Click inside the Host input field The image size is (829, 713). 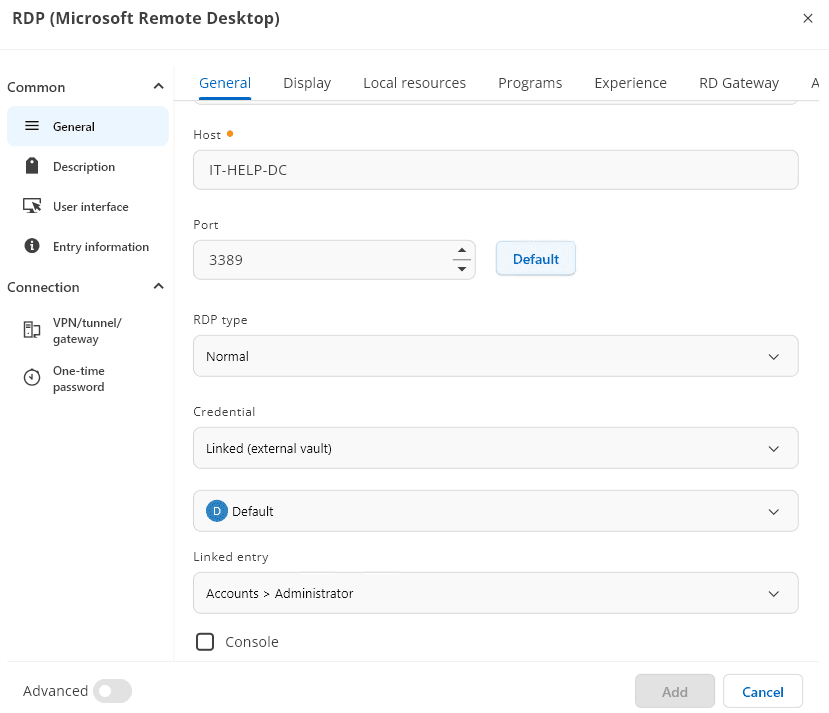[x=495, y=170]
